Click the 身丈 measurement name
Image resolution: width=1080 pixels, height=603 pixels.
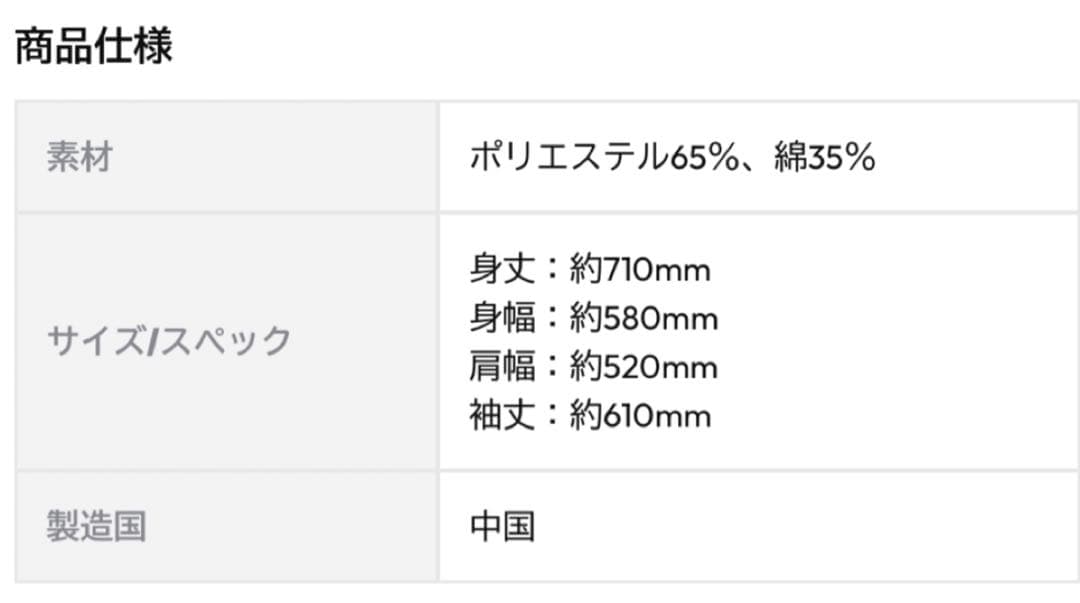[502, 270]
